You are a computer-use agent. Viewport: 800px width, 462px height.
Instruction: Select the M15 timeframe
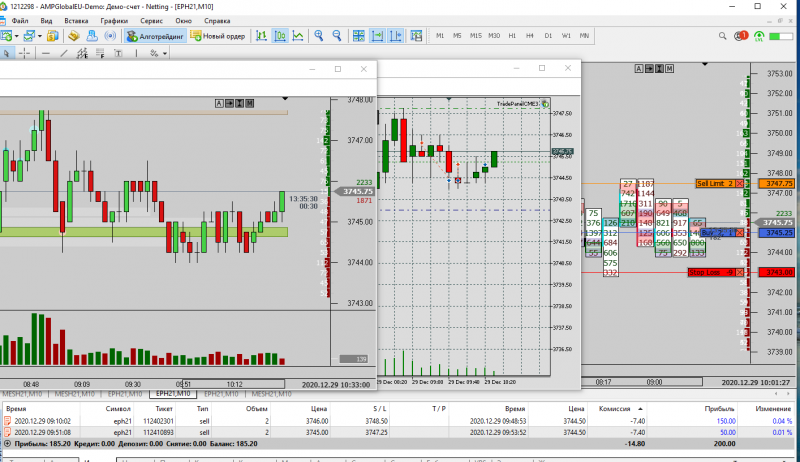click(476, 36)
